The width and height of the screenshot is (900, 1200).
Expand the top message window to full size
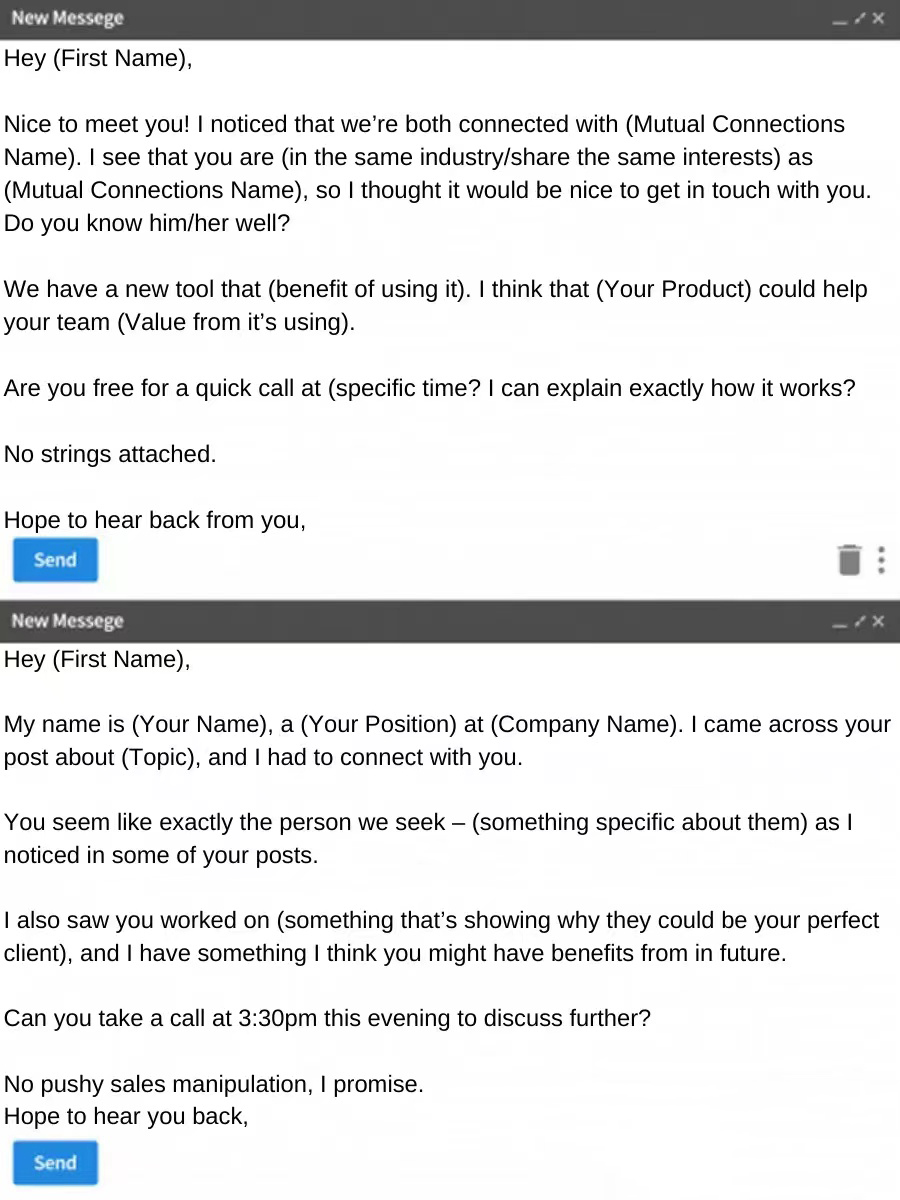859,18
